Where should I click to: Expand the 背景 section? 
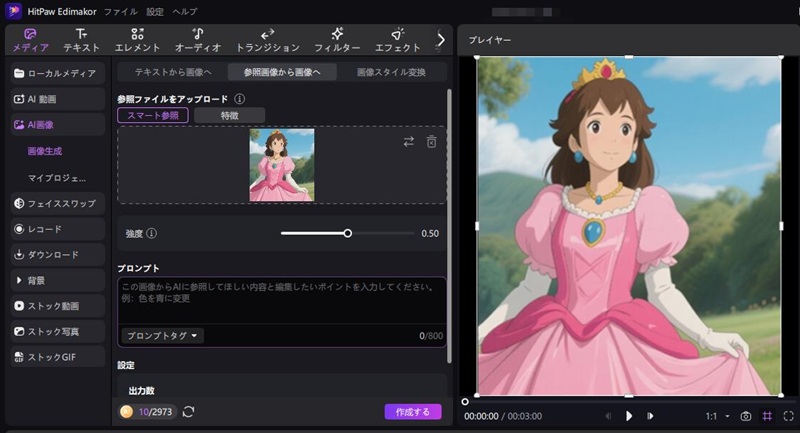tap(58, 280)
